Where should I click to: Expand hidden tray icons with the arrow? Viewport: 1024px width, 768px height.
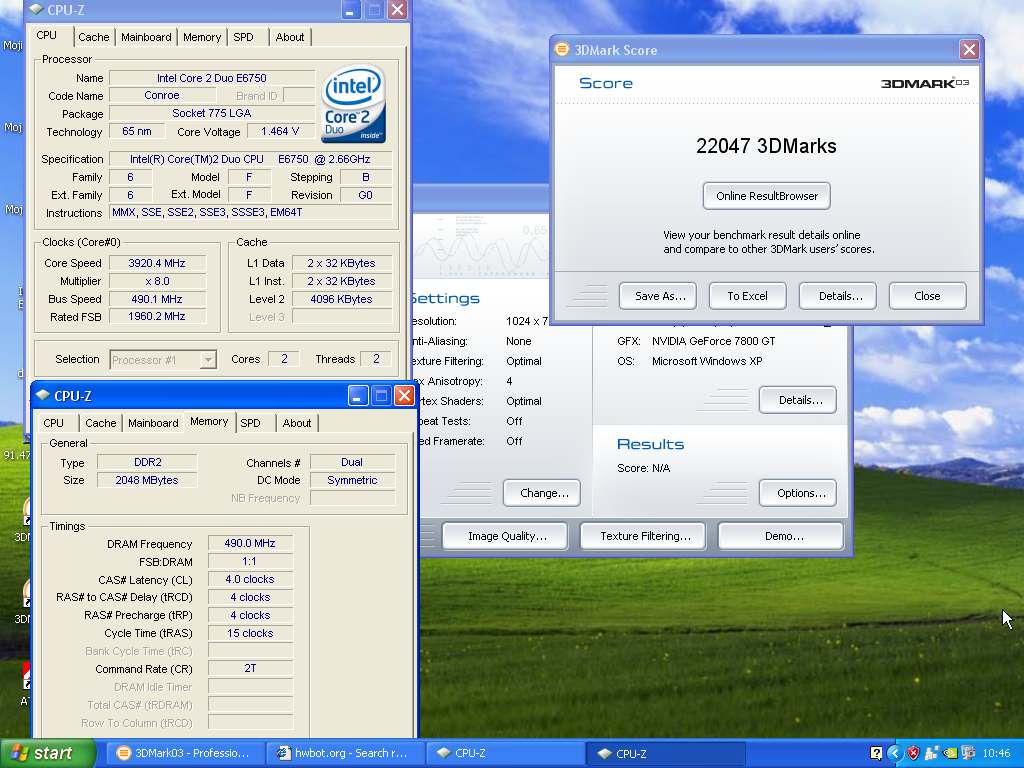pos(894,753)
